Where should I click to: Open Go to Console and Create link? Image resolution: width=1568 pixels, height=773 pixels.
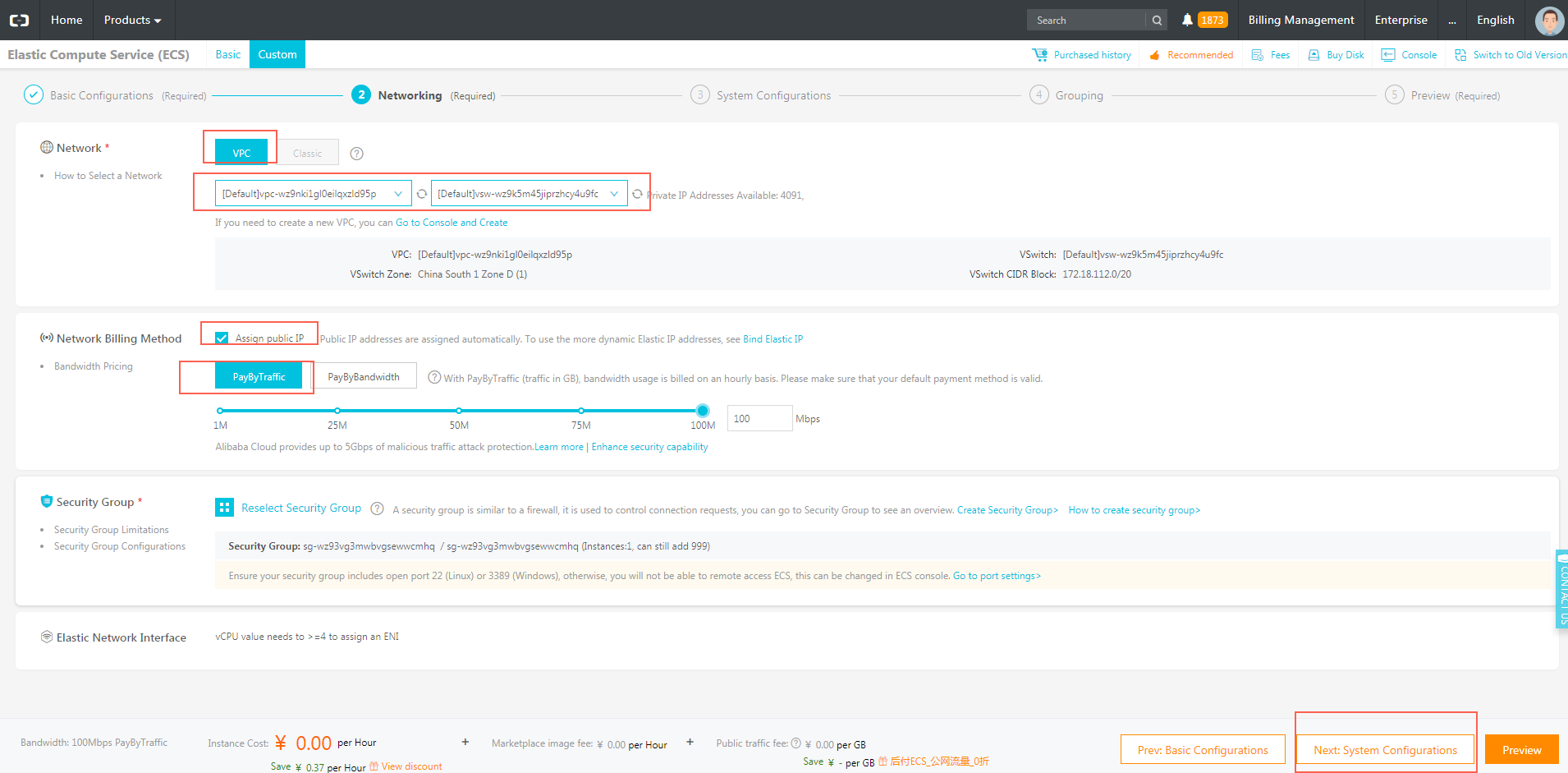tap(452, 223)
